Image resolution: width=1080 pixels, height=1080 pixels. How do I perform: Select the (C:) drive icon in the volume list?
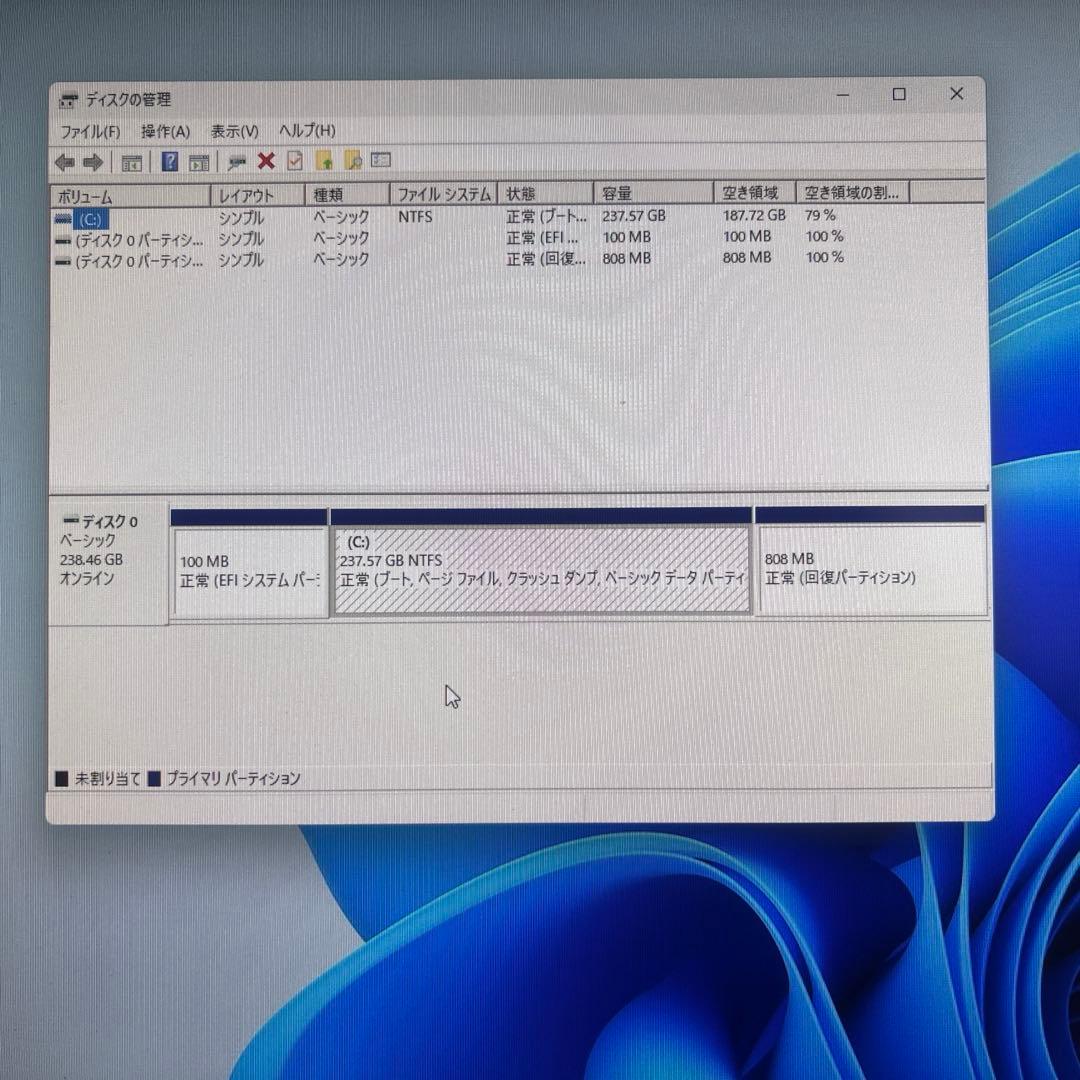[64, 218]
